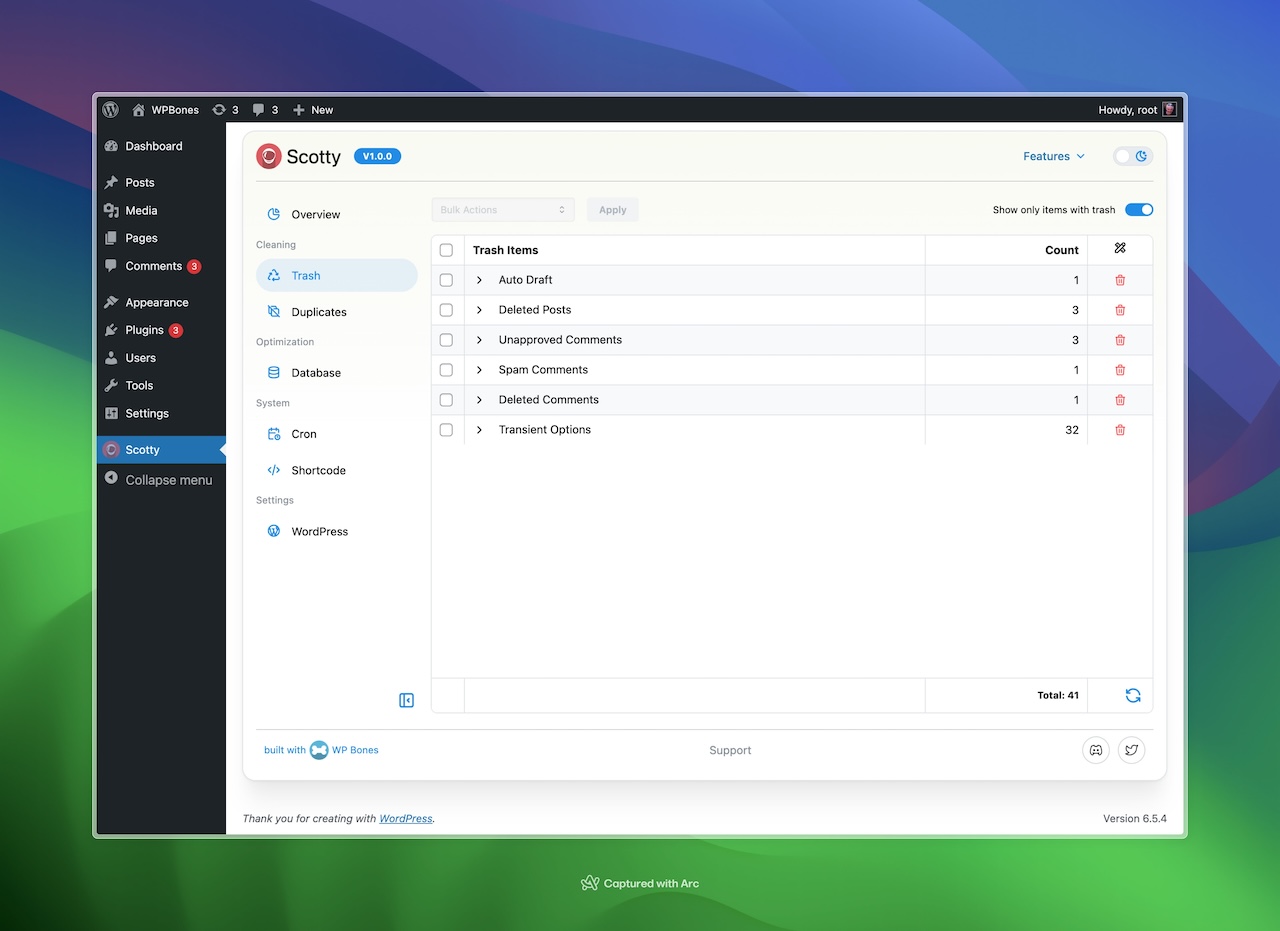Expand the Spam Comments row
The width and height of the screenshot is (1280, 931).
pyautogui.click(x=479, y=370)
